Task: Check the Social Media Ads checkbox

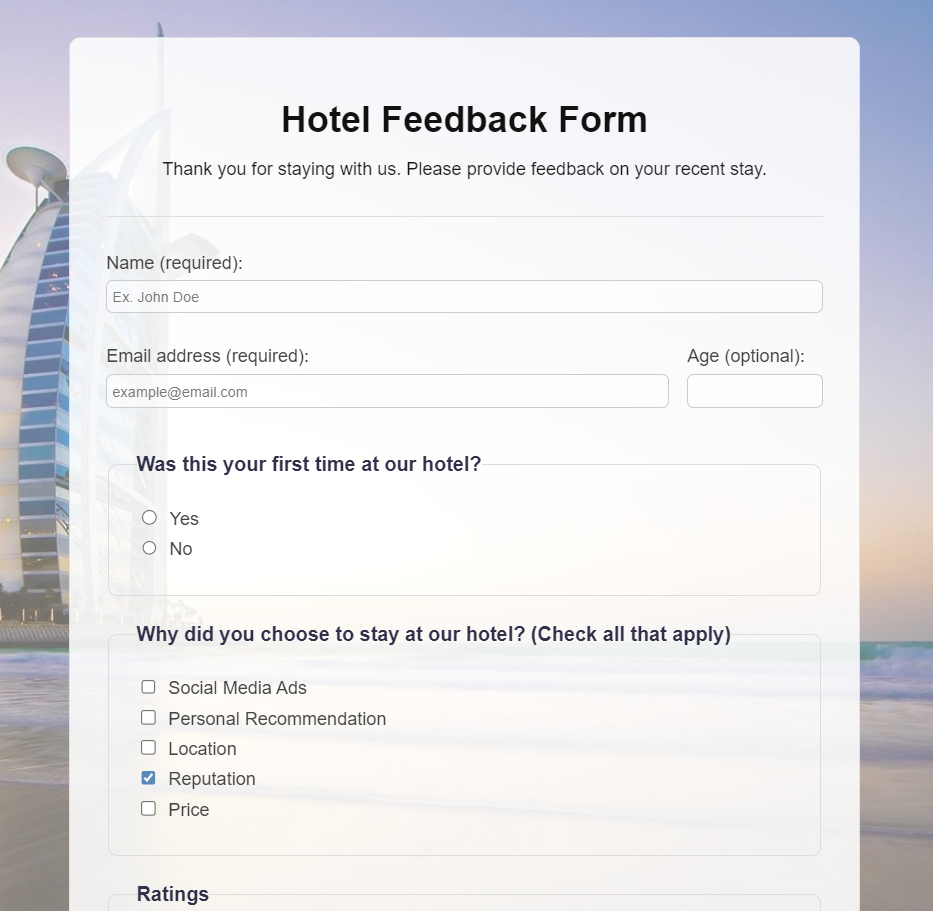Action: [x=148, y=687]
